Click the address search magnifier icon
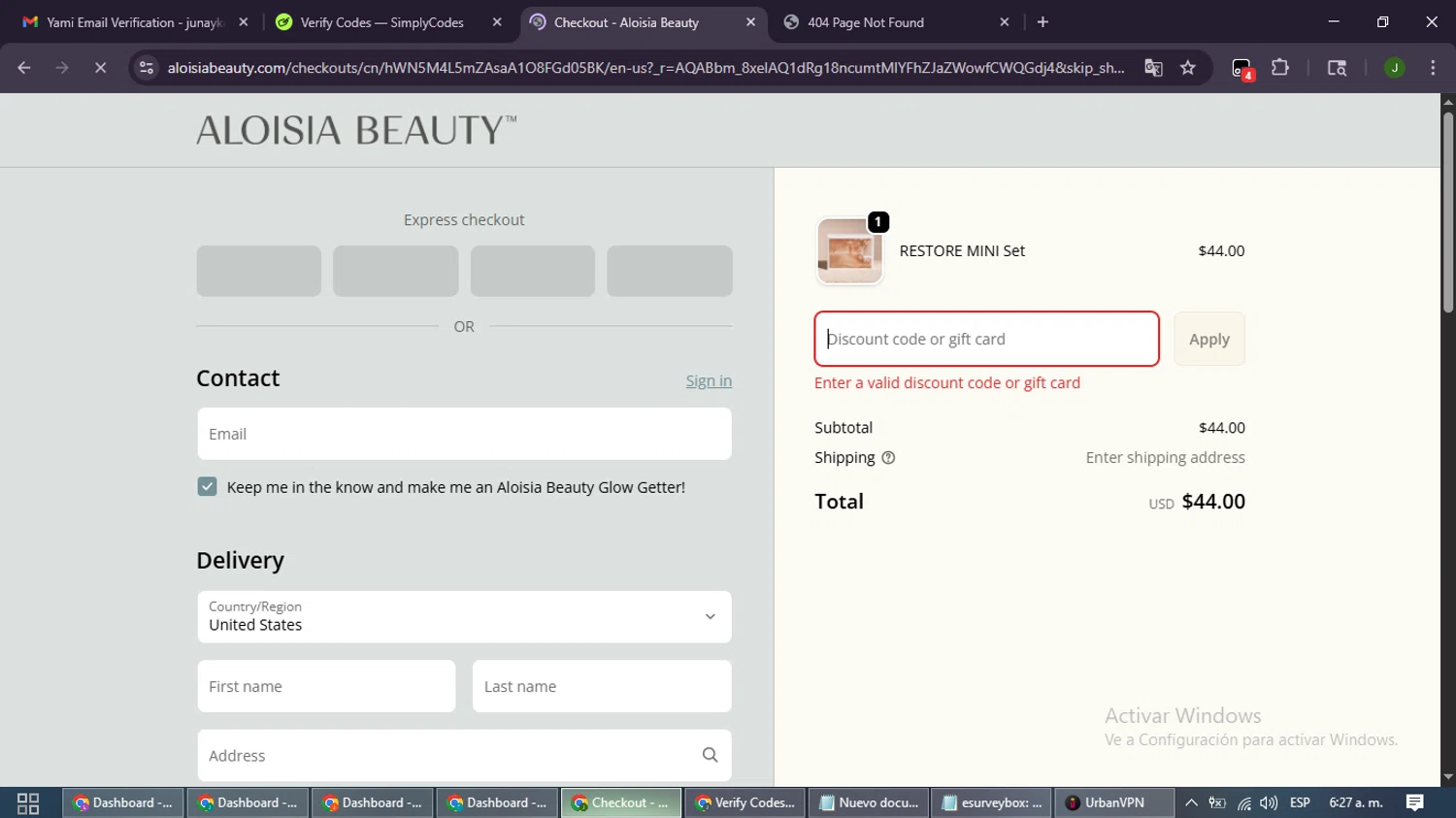 710,755
